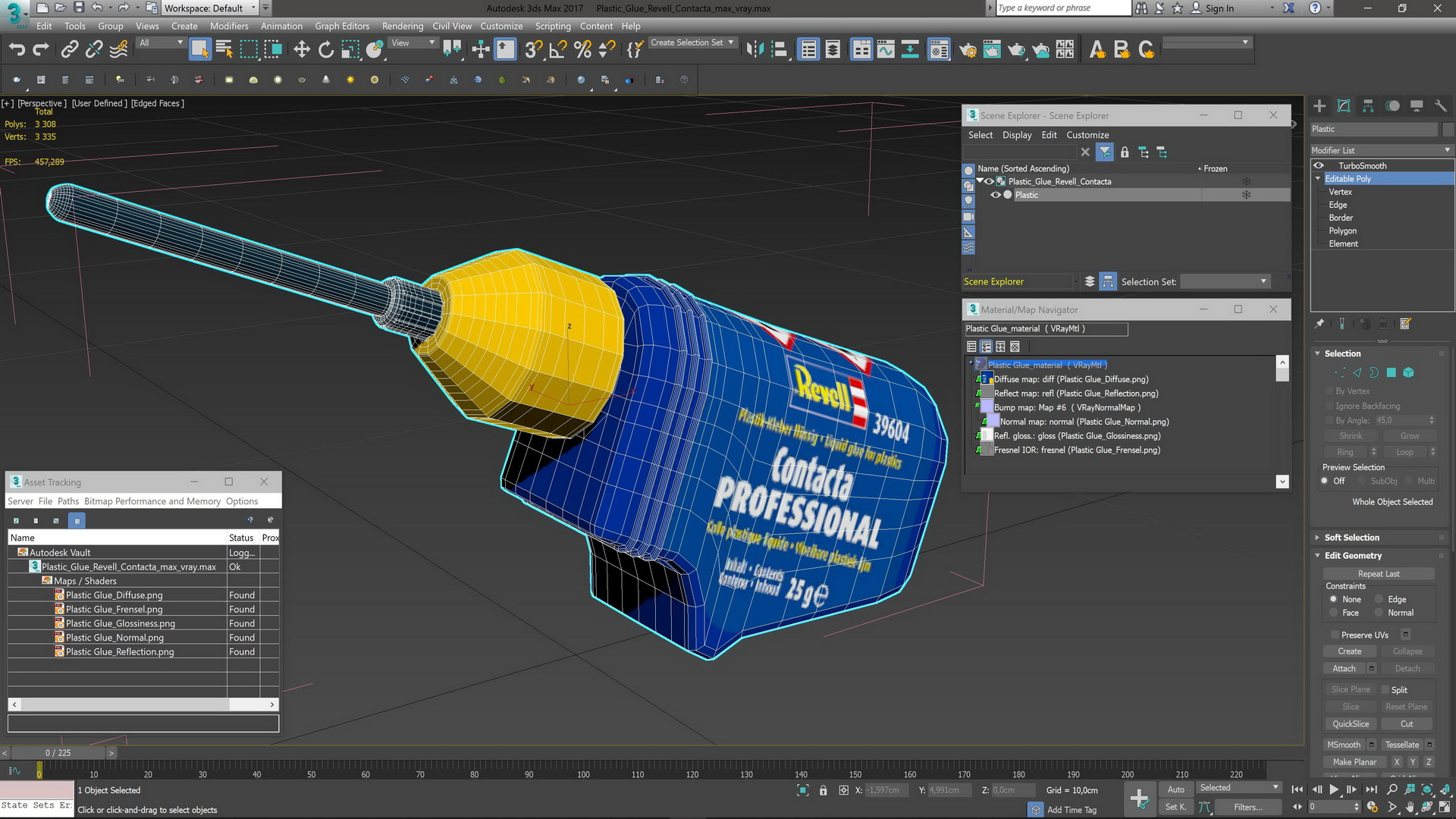Click the Undo arrow in main toolbar
This screenshot has height=819, width=1456.
(x=17, y=50)
